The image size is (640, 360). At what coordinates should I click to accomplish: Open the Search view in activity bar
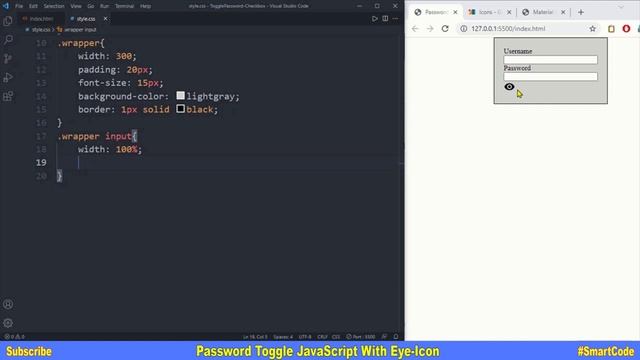pyautogui.click(x=8, y=40)
